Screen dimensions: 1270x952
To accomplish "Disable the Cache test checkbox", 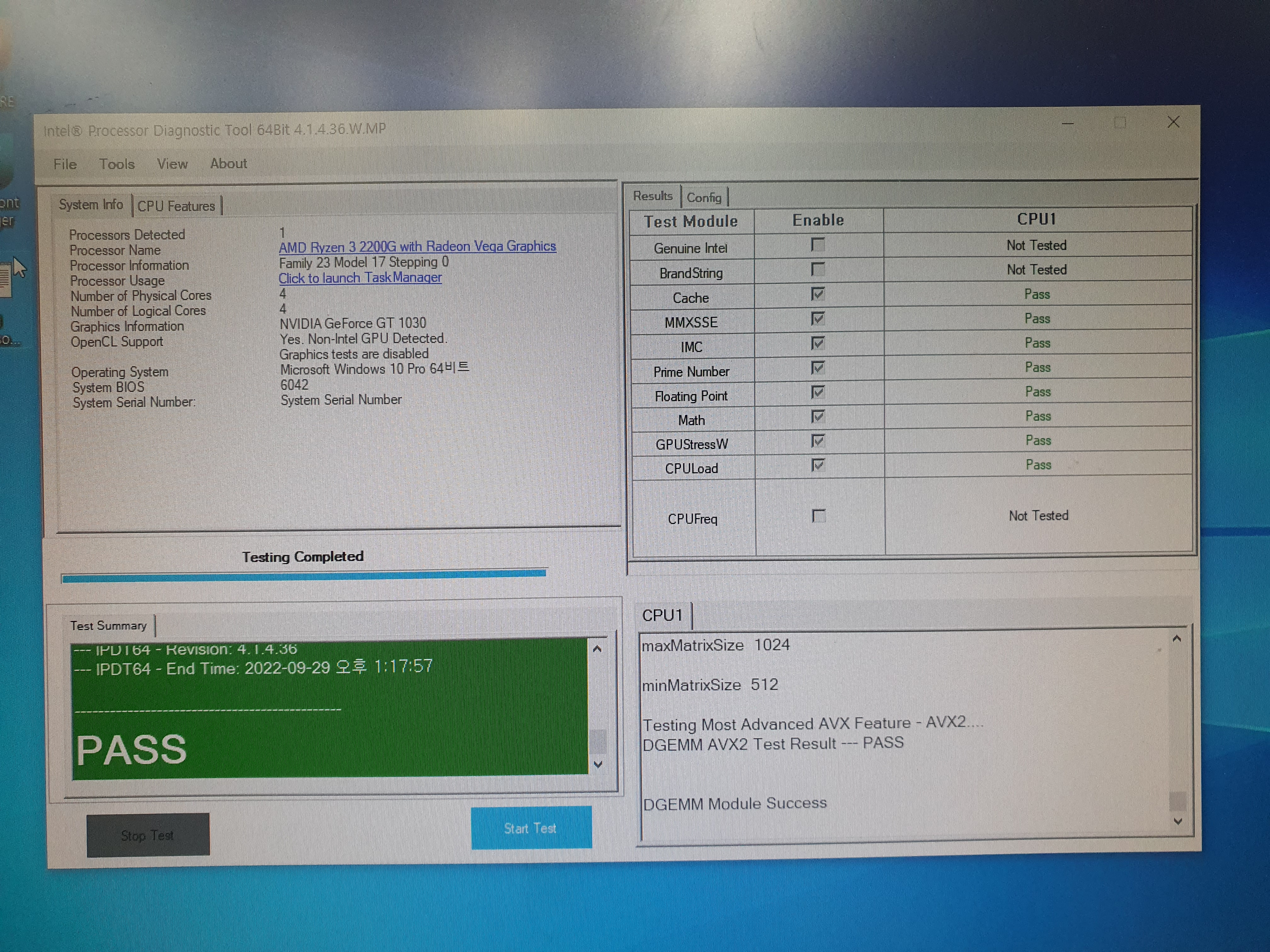I will click(818, 294).
